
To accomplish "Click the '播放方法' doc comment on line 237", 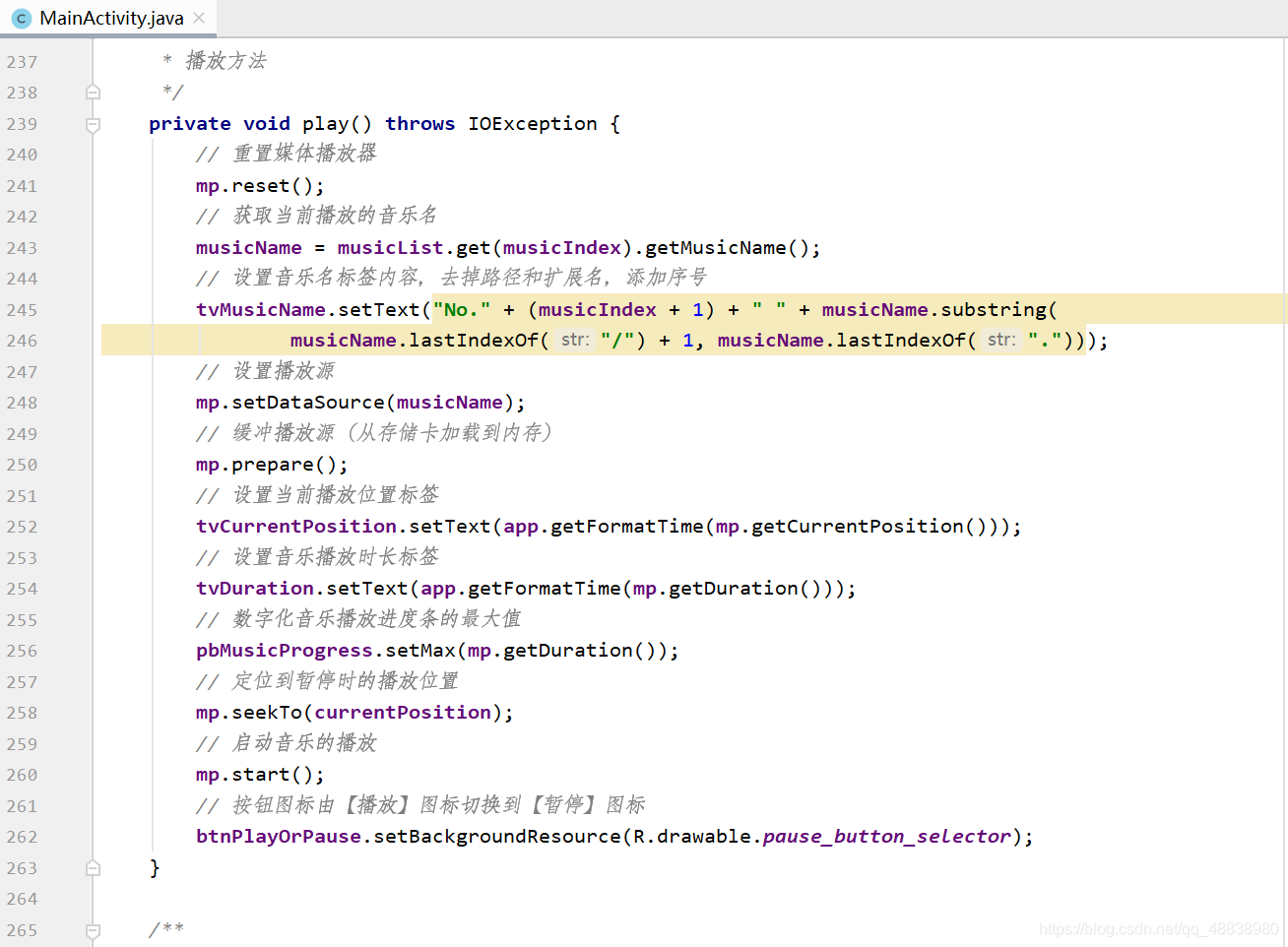I will 226,61.
